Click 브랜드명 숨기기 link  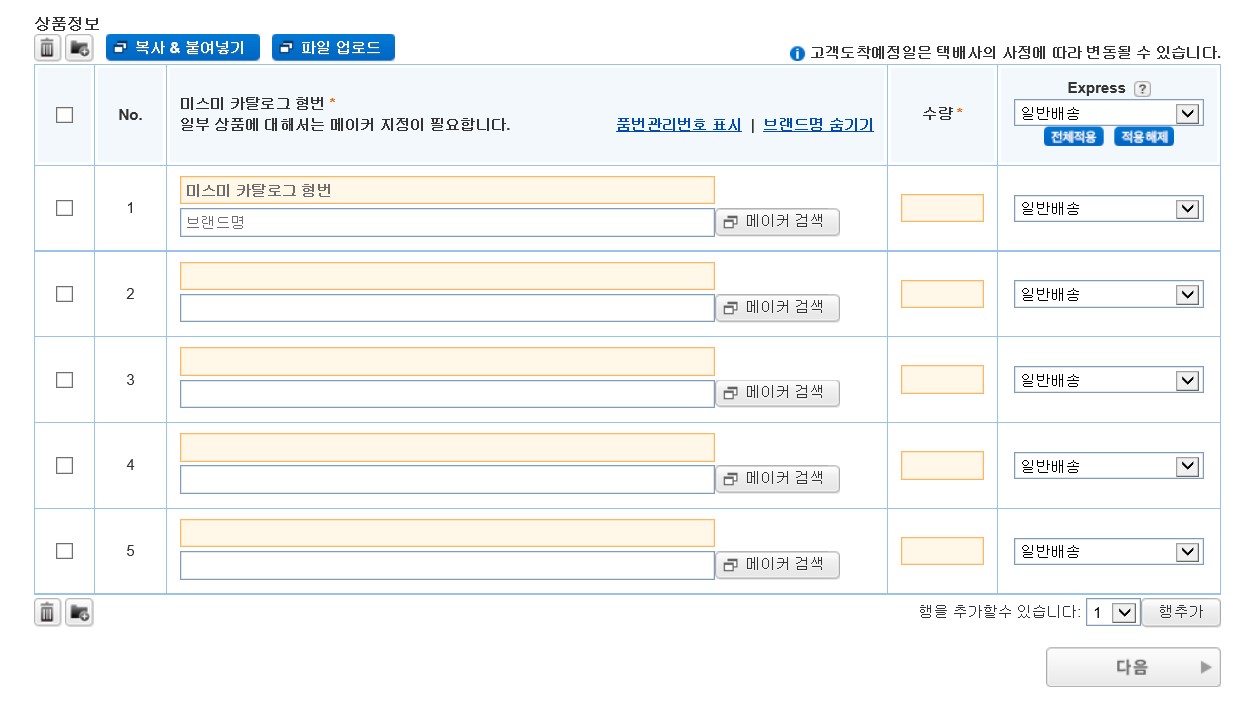[x=818, y=125]
